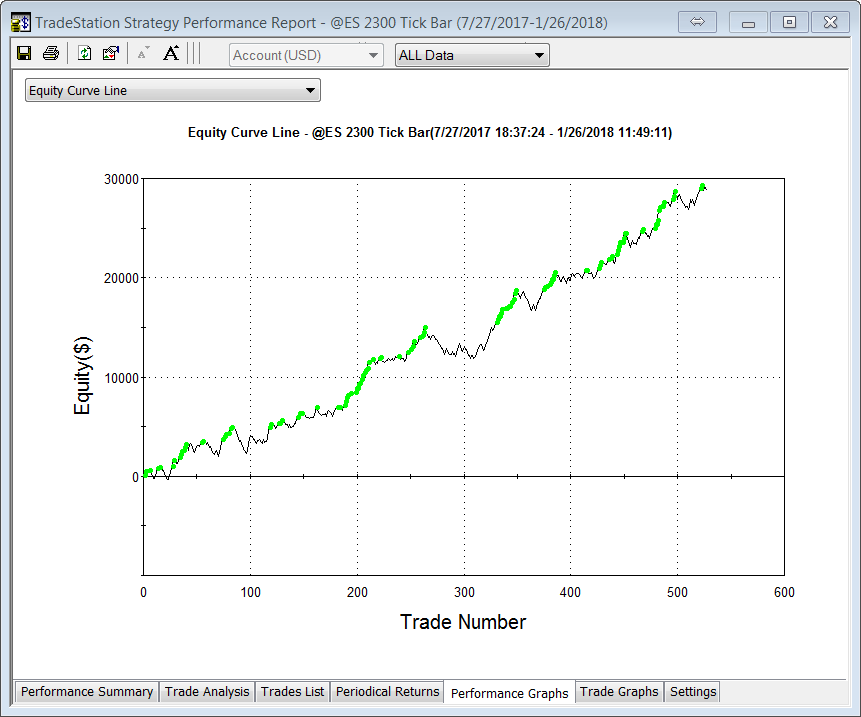Switch to the Performance Summary tab

coord(87,692)
